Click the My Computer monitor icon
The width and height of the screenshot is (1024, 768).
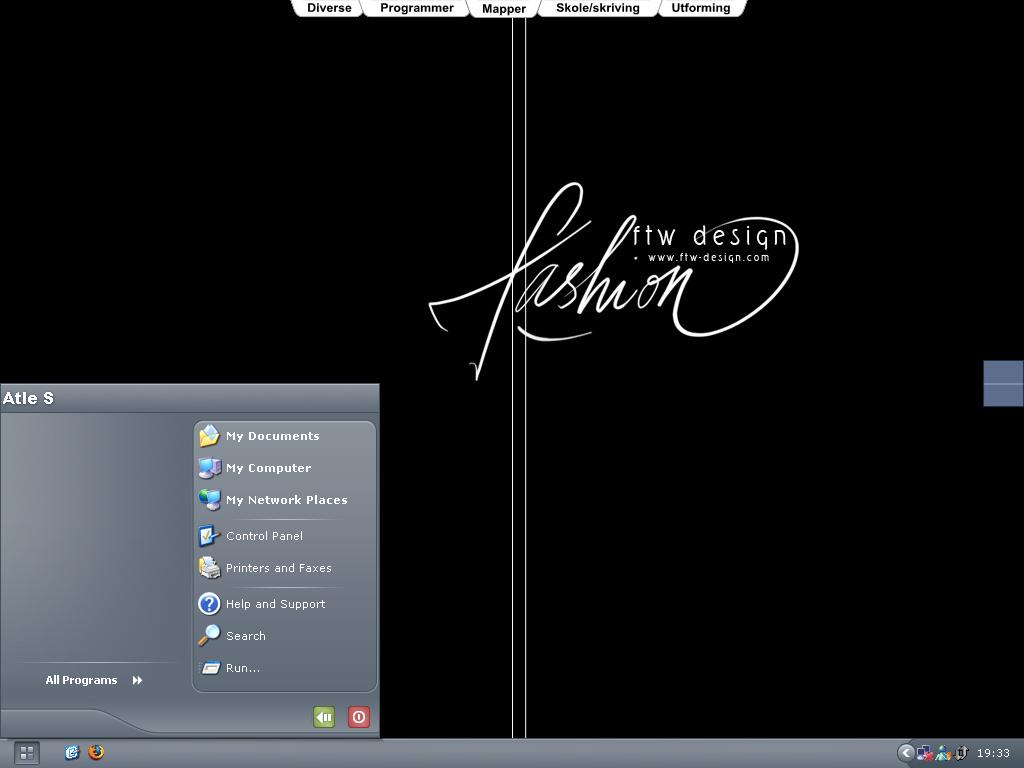(209, 468)
